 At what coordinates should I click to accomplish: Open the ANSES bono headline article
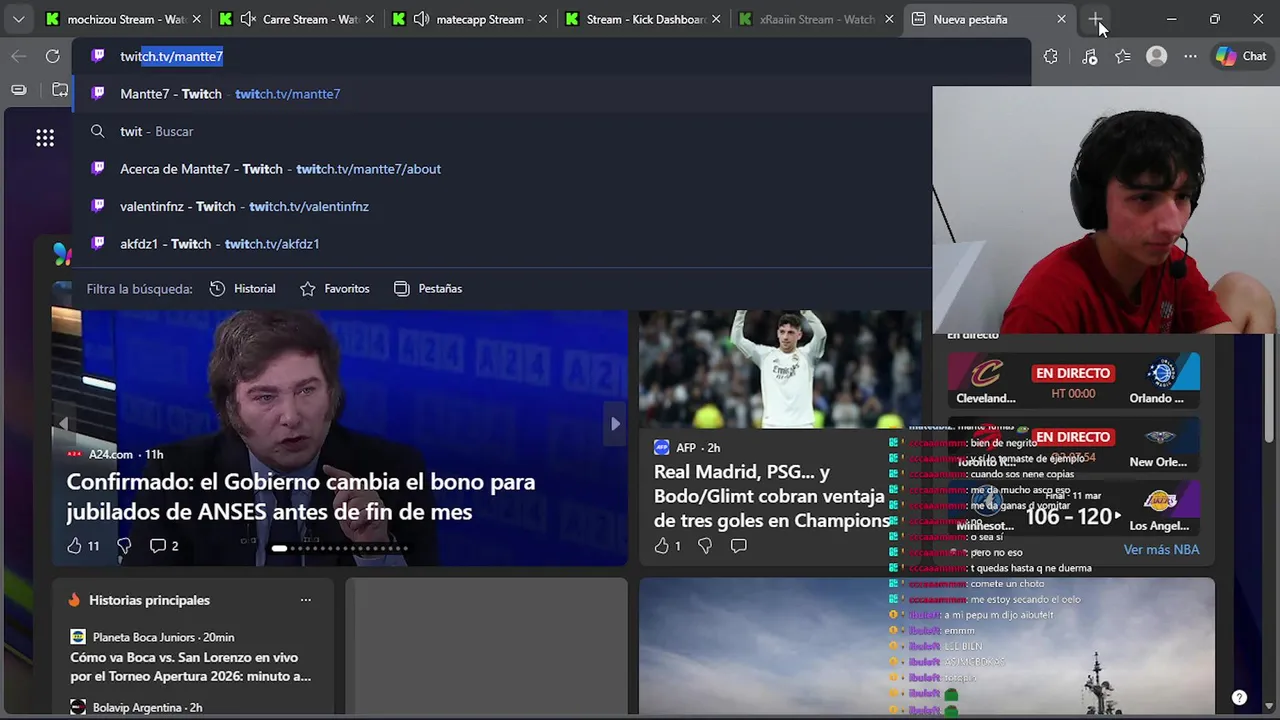[301, 497]
